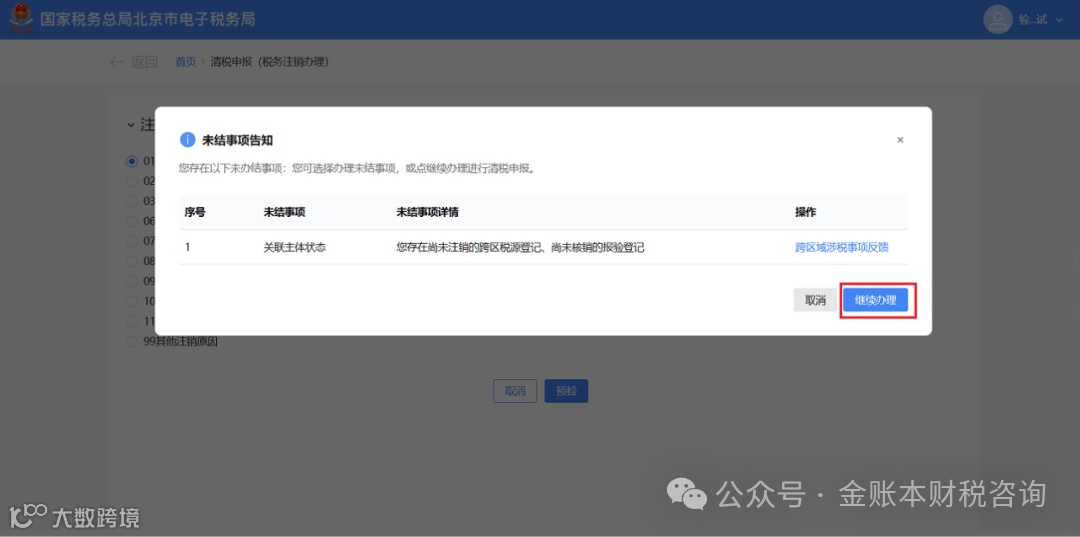The image size is (1080, 537).
Task: Select the 09 radio option
Action: (x=132, y=281)
